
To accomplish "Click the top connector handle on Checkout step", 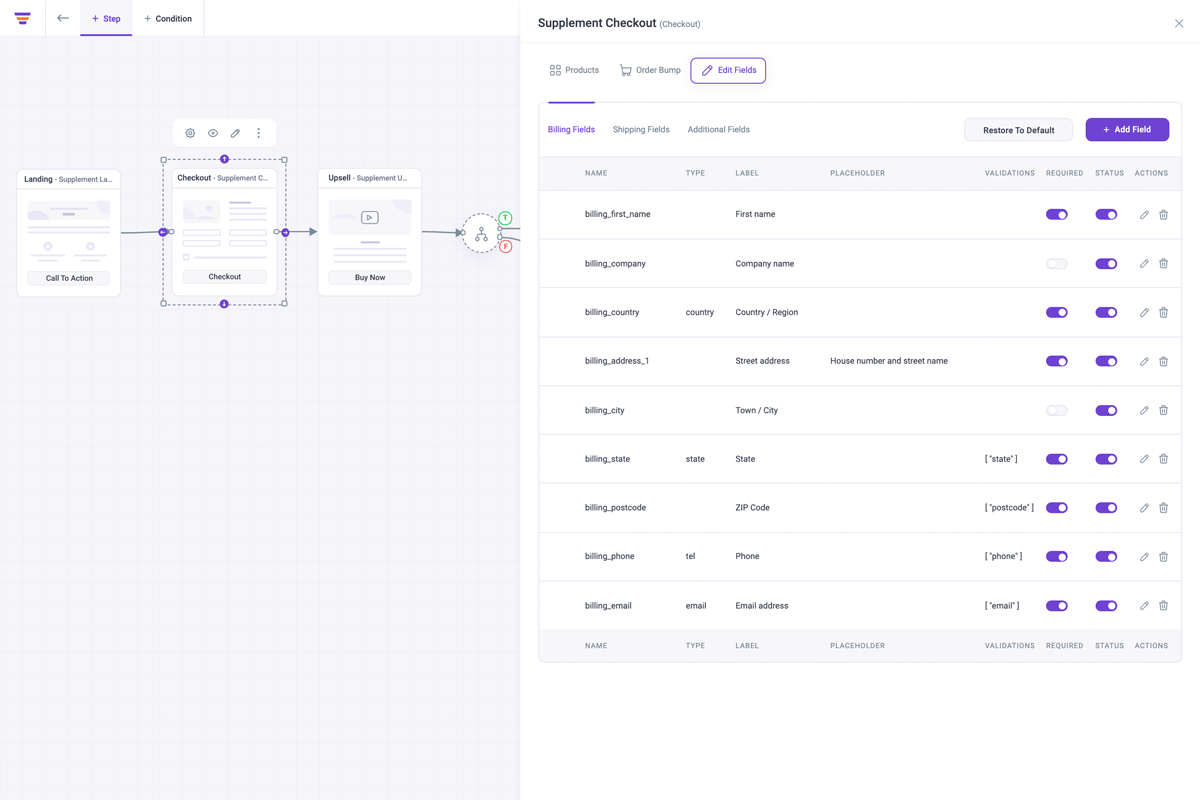I will [225, 159].
